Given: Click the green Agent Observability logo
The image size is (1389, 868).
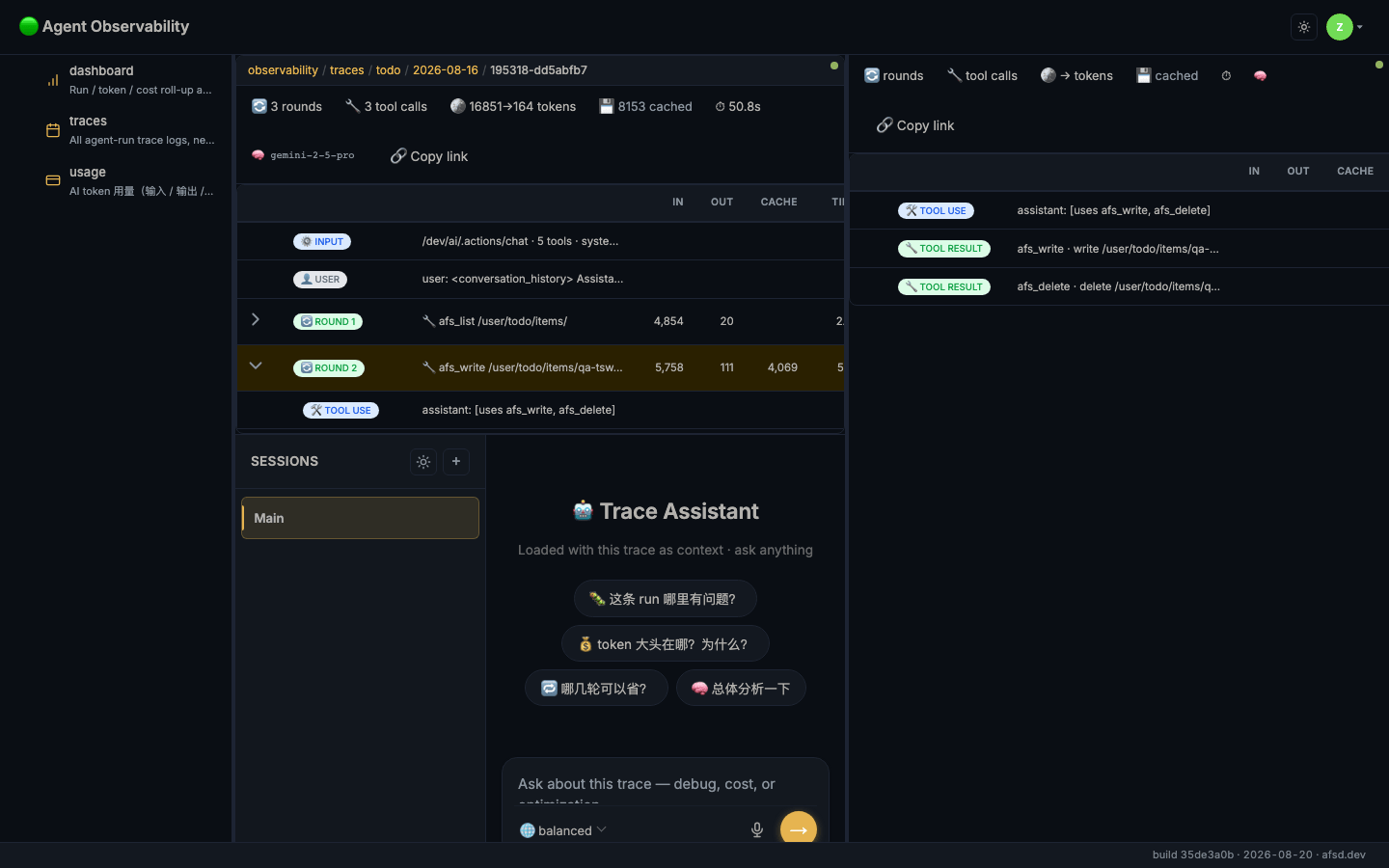Looking at the screenshot, I should click(29, 26).
